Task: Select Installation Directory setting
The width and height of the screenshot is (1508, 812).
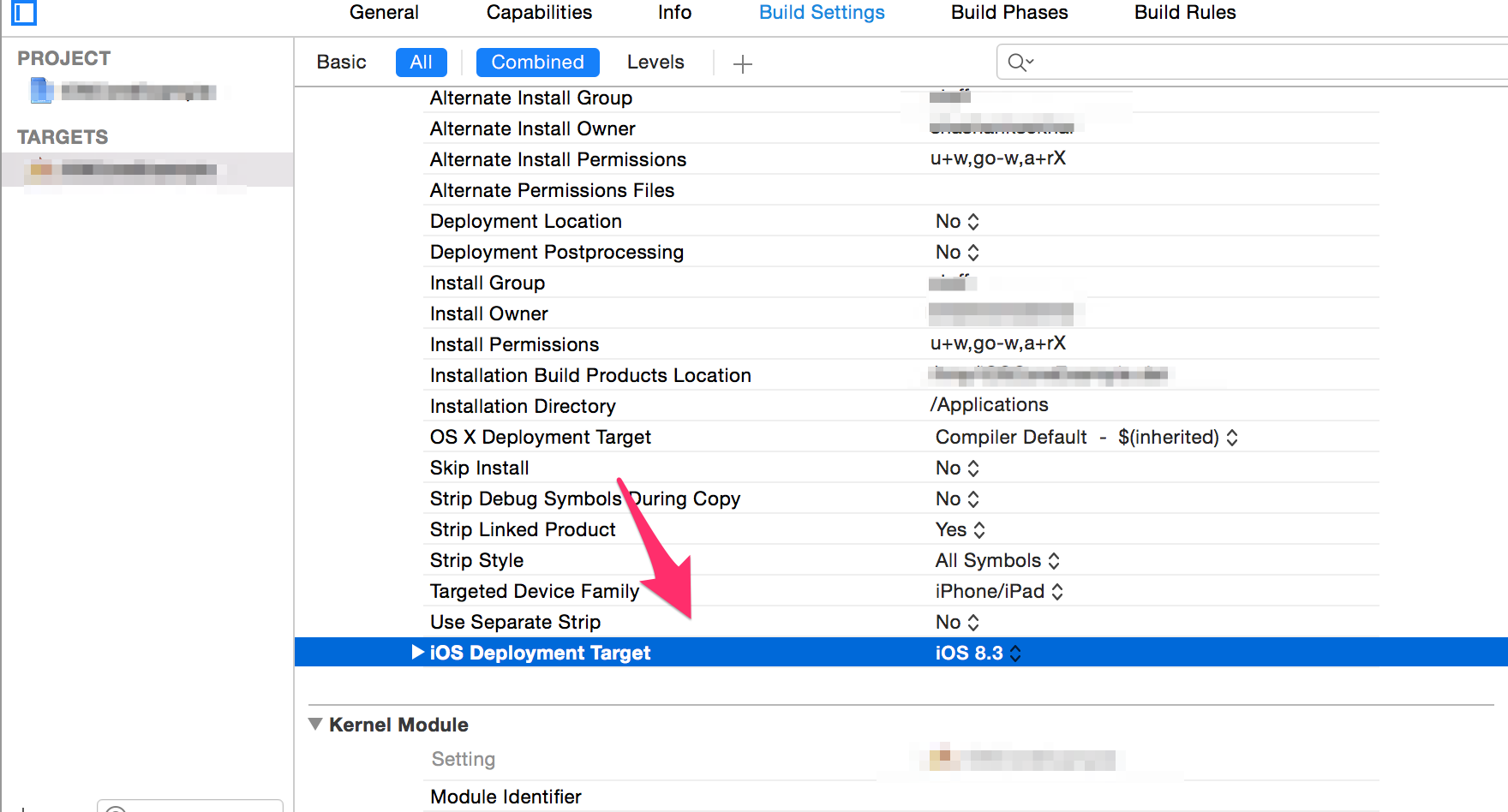Action: pos(523,407)
